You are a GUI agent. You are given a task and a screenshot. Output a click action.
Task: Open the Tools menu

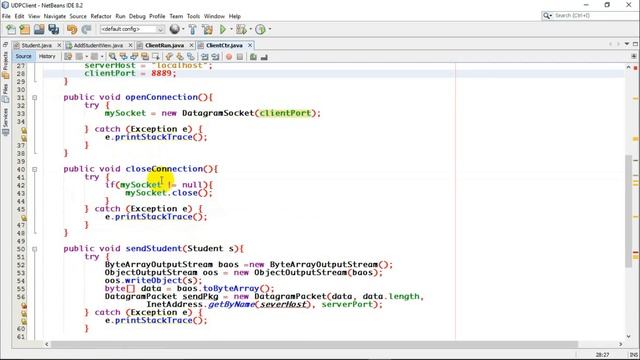tap(193, 16)
